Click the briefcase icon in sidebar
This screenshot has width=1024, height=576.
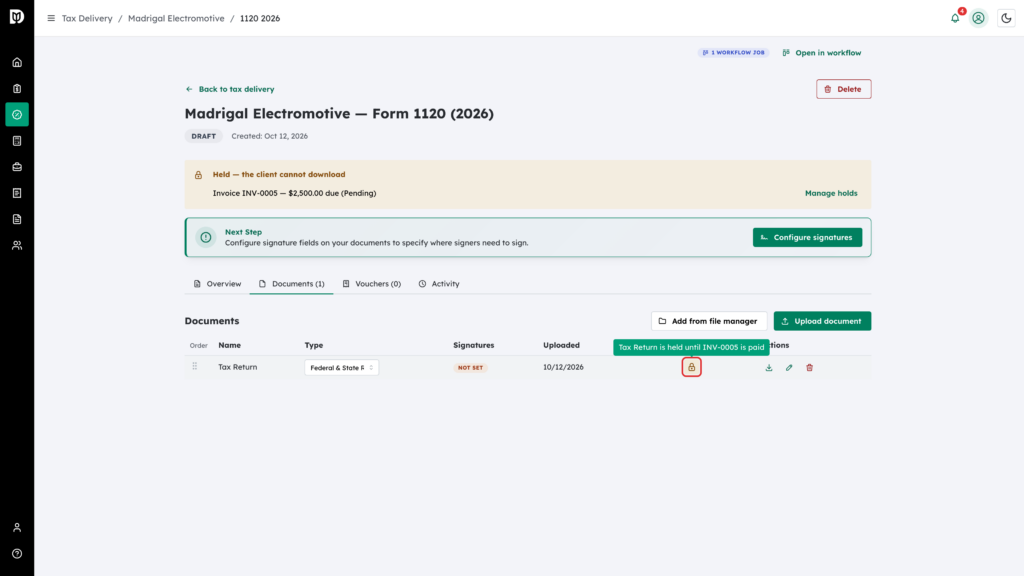[x=17, y=167]
